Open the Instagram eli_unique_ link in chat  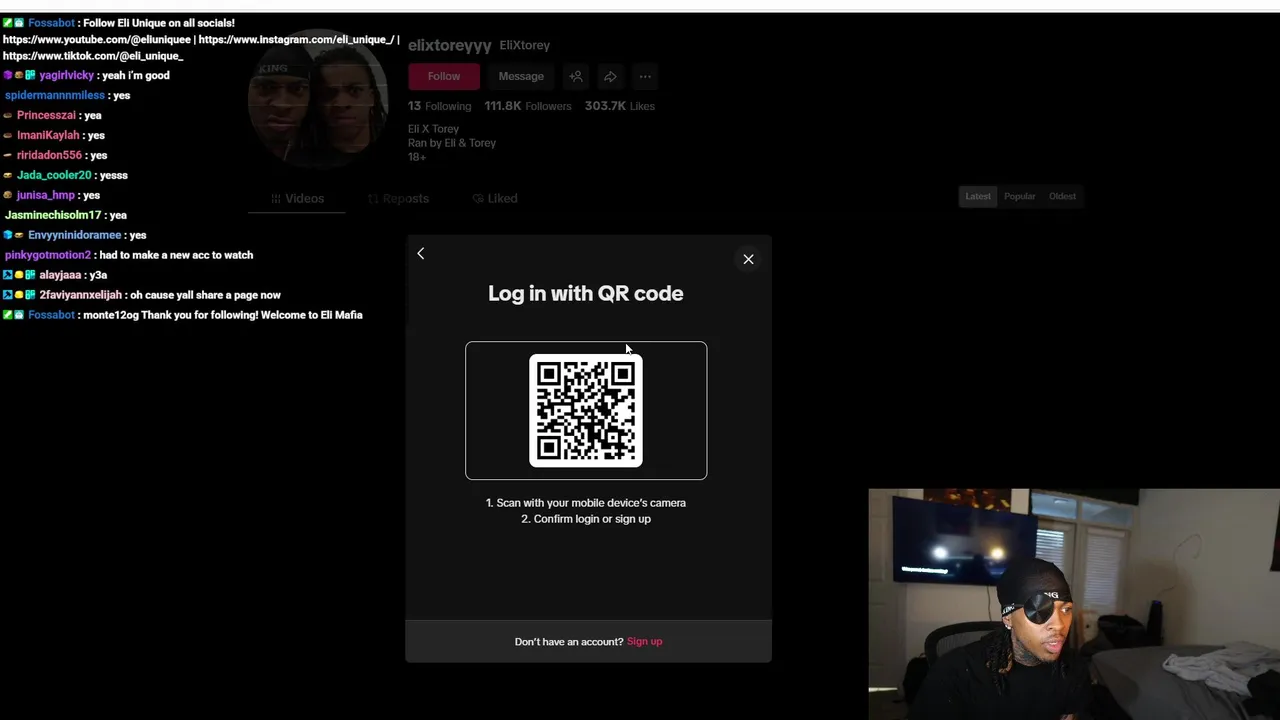tap(296, 40)
